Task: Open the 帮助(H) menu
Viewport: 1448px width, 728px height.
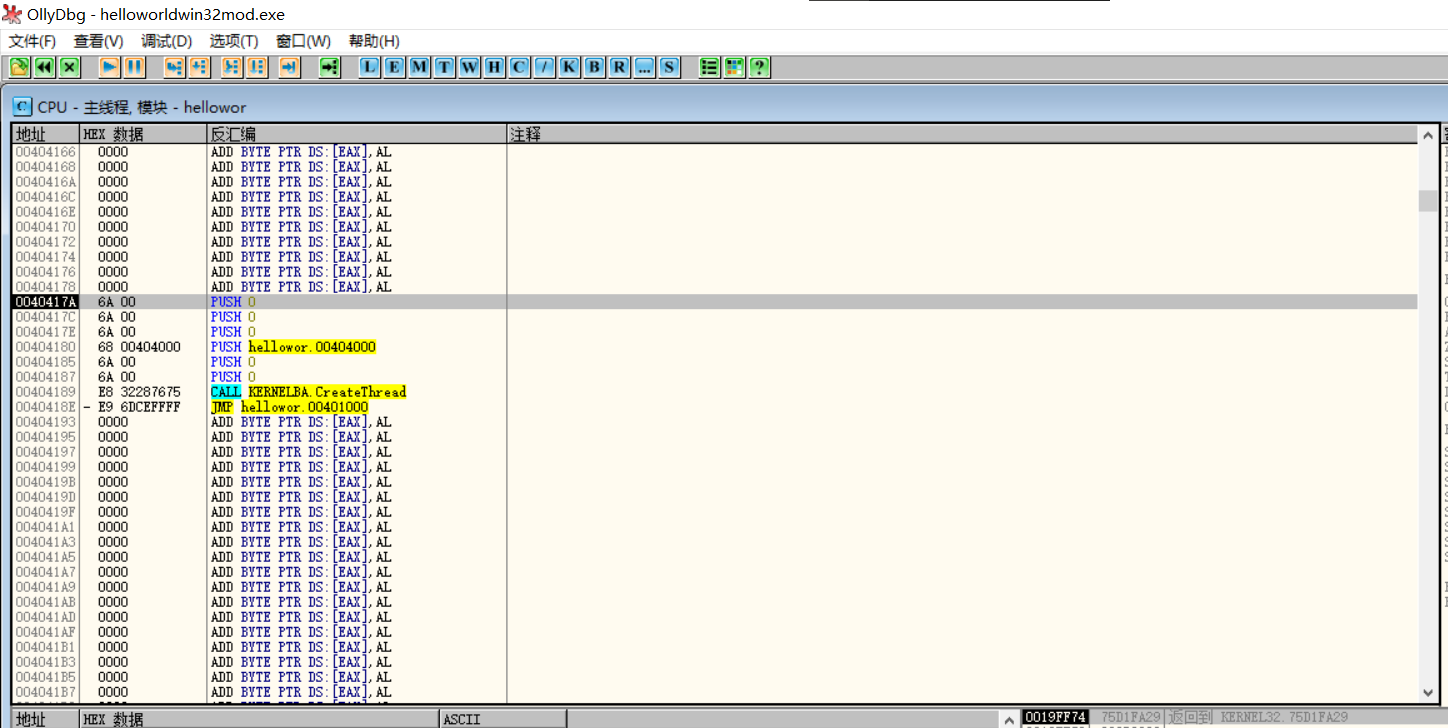Action: (x=374, y=41)
